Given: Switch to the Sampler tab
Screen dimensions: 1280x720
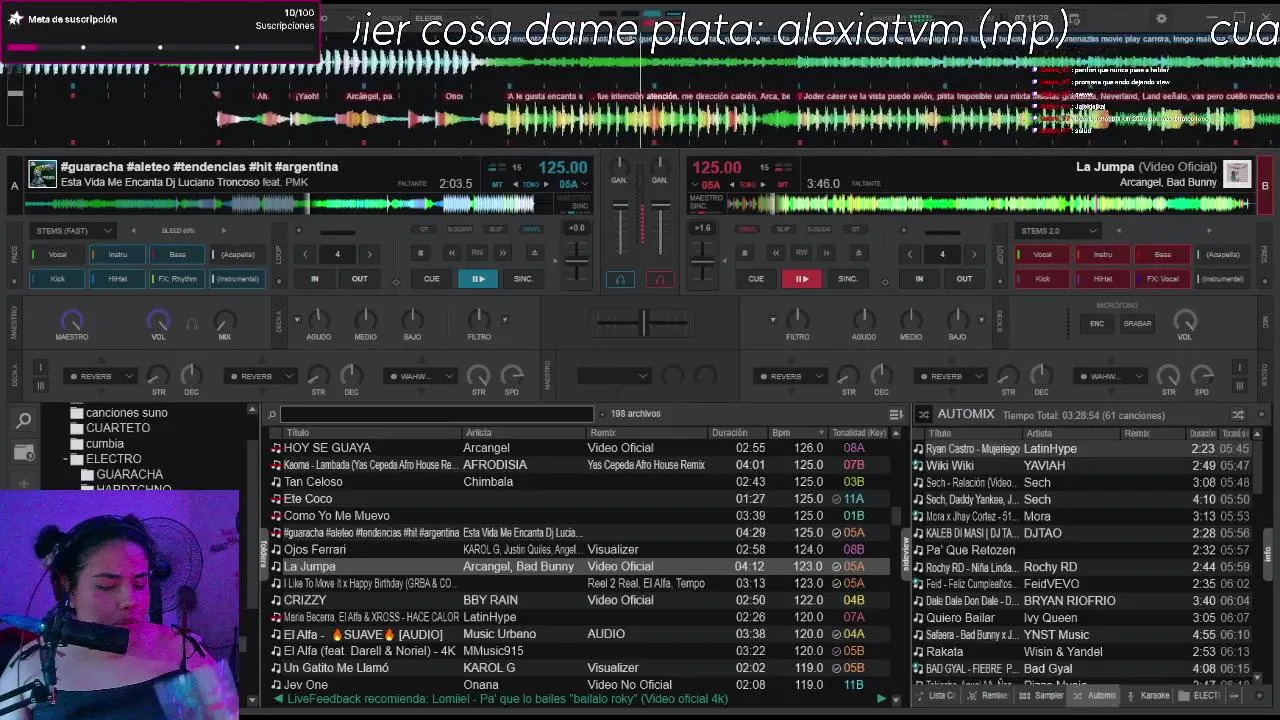Looking at the screenshot, I should tap(1043, 696).
